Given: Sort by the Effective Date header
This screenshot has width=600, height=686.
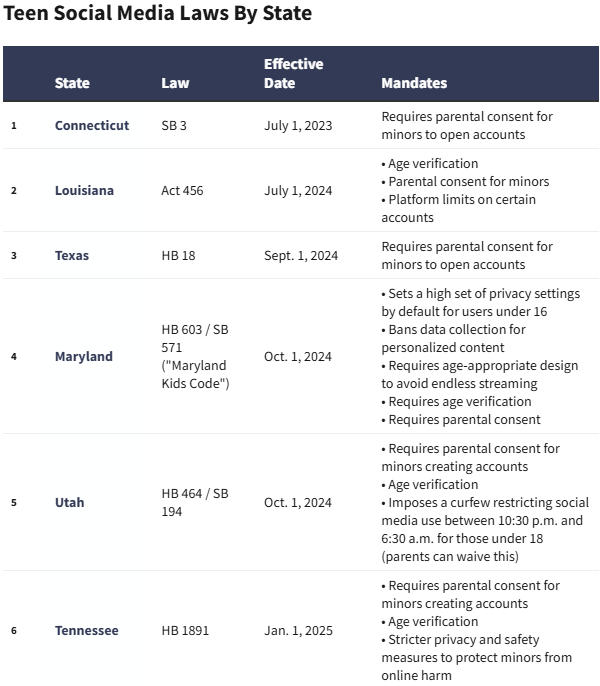Looking at the screenshot, I should click(x=293, y=73).
